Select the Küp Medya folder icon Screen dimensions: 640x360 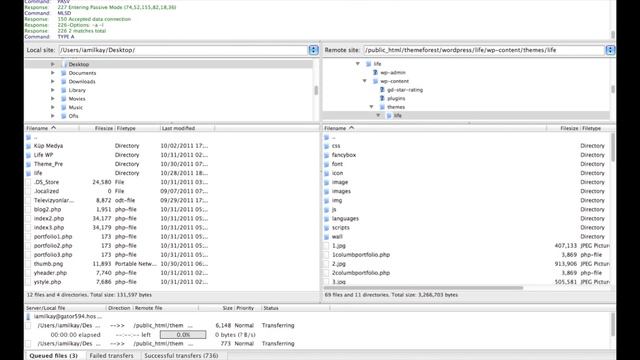[x=28, y=146]
